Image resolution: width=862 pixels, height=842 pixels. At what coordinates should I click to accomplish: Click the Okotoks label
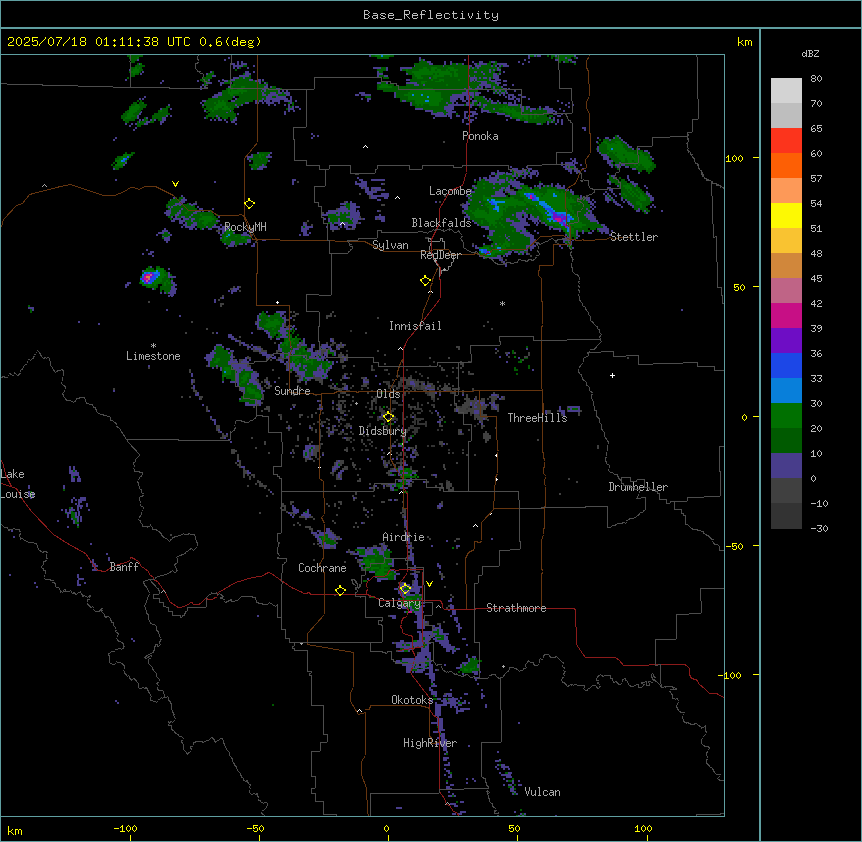click(412, 700)
